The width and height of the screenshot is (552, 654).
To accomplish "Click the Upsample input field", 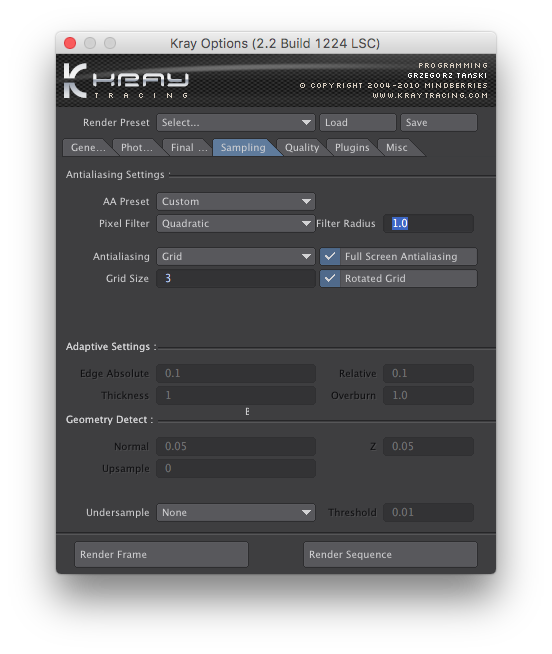I will click(236, 468).
